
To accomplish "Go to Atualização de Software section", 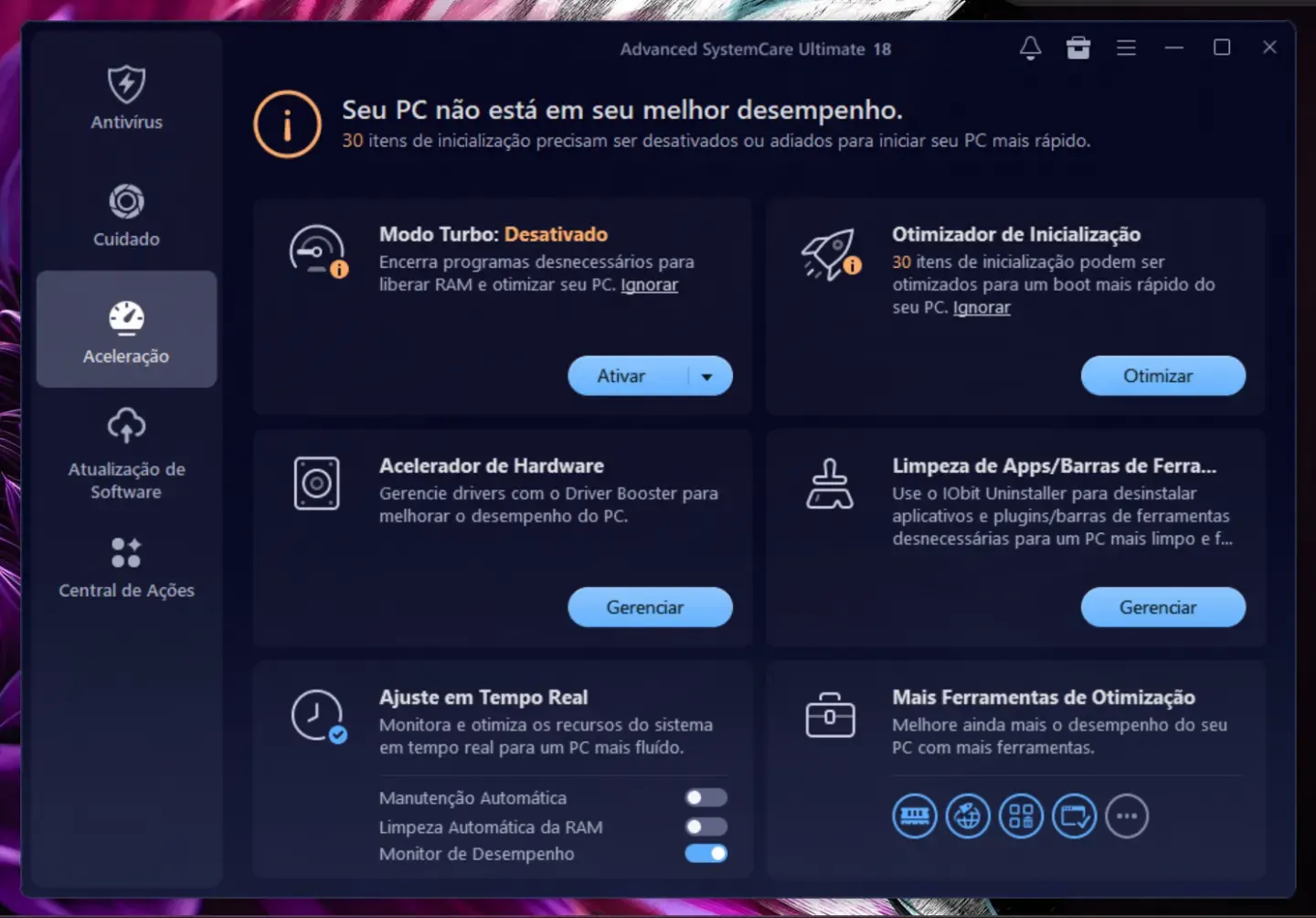I will coord(126,454).
